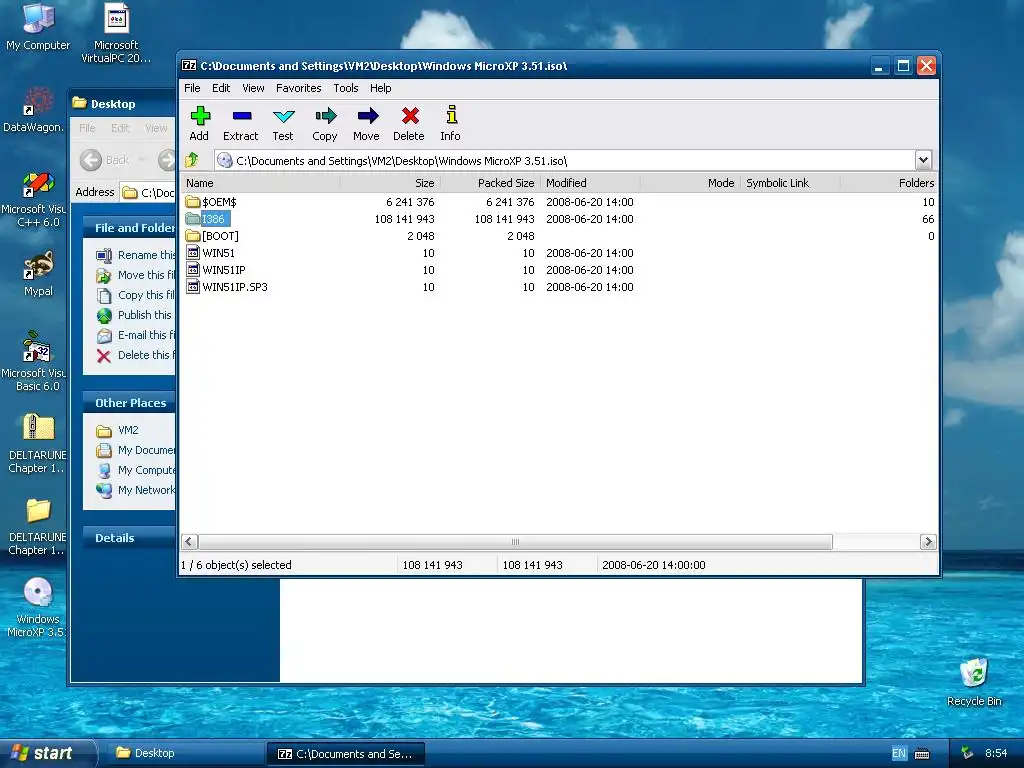1024x768 pixels.
Task: Sort by Packed Size column header
Action: [490, 183]
